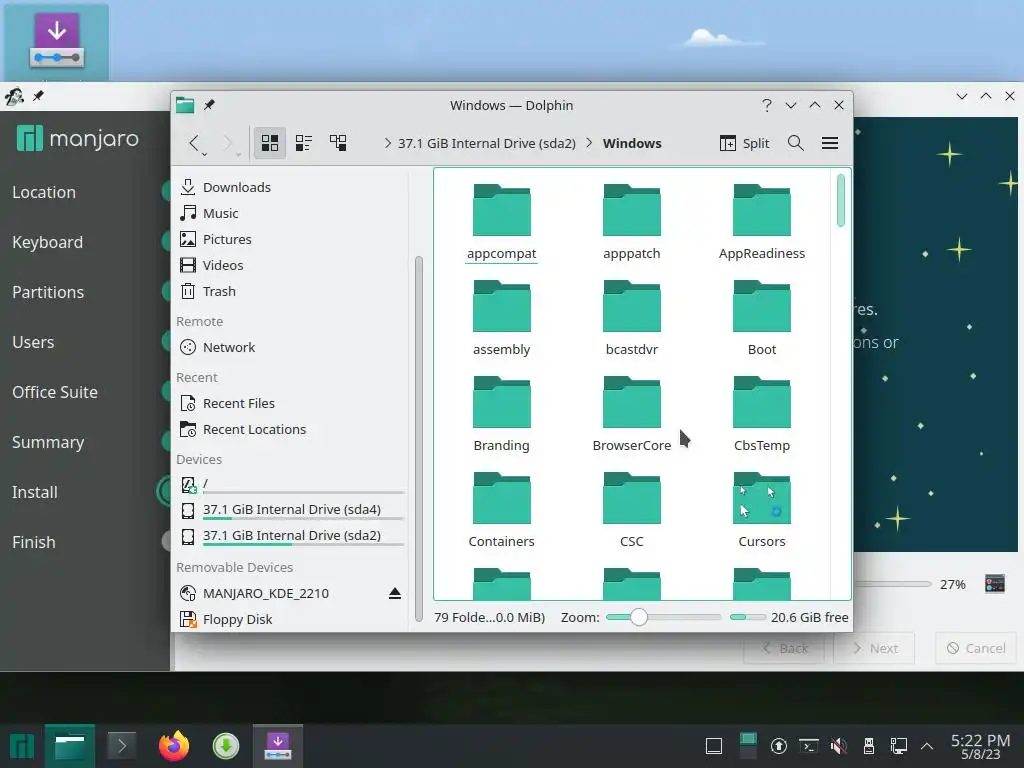Image resolution: width=1024 pixels, height=768 pixels.
Task: Select BrowserCore folder
Action: pyautogui.click(x=632, y=415)
